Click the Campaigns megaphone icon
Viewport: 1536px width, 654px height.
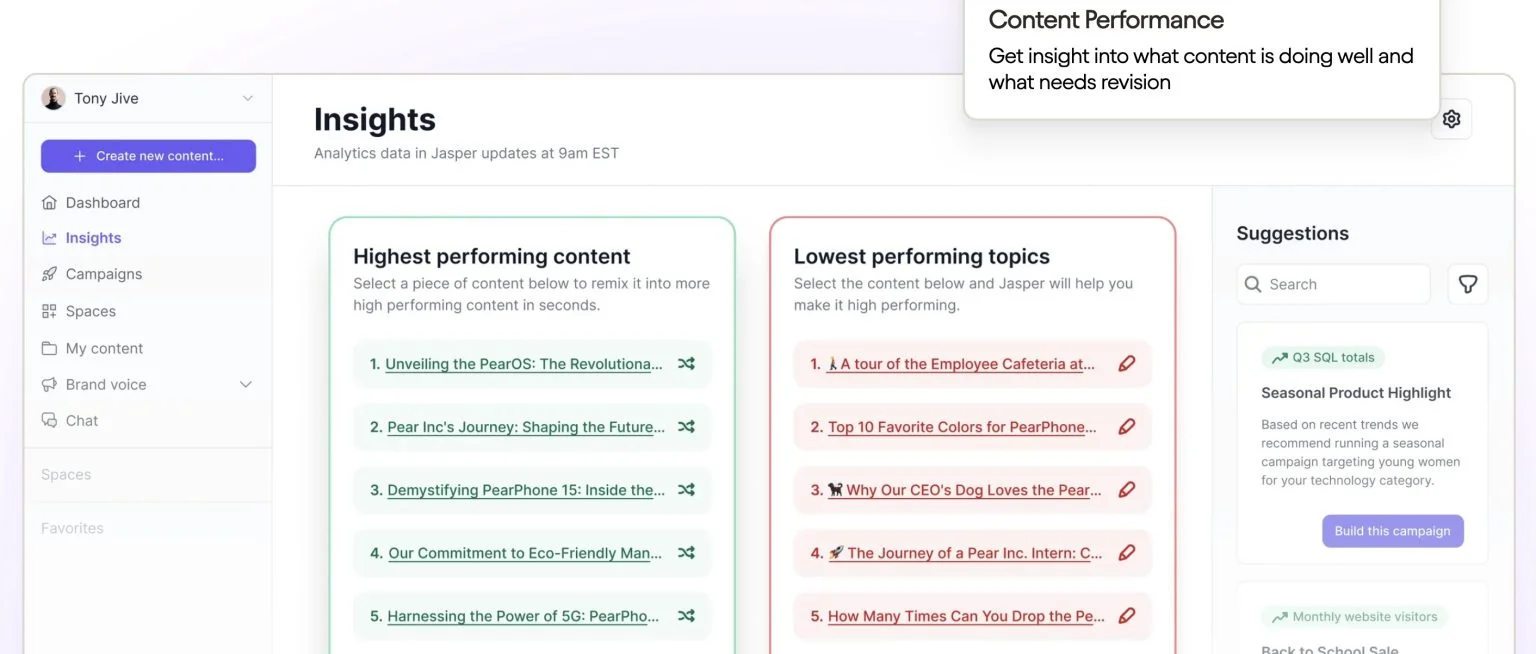pyautogui.click(x=49, y=274)
